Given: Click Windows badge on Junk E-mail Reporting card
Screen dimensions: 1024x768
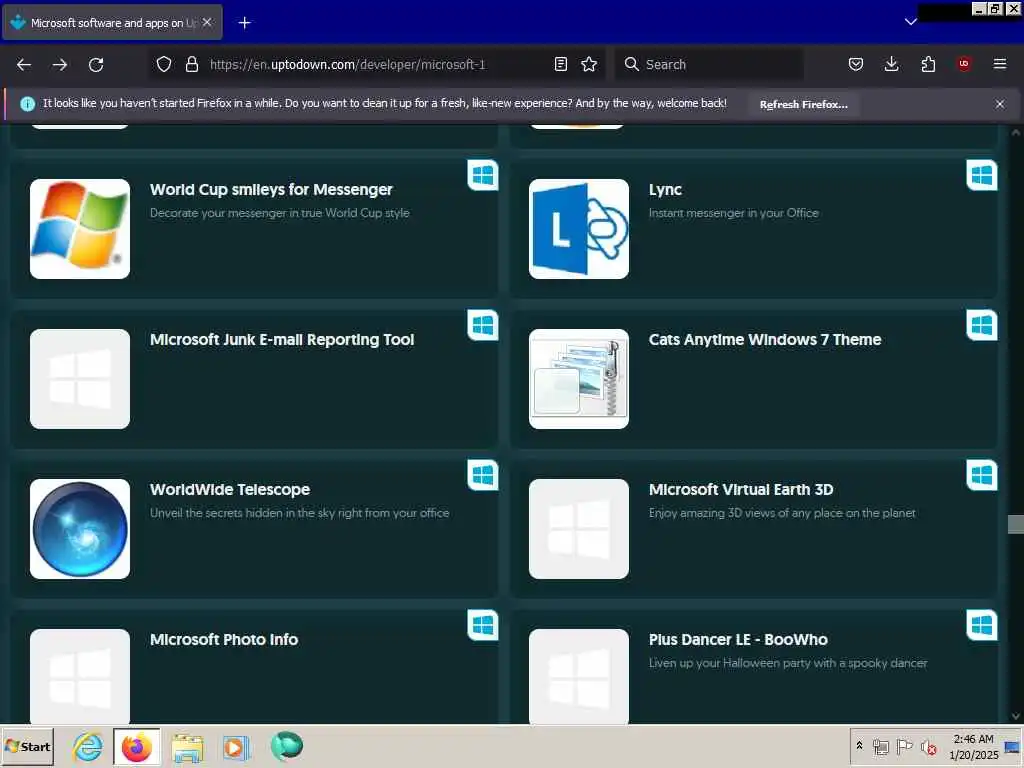Looking at the screenshot, I should point(483,325).
